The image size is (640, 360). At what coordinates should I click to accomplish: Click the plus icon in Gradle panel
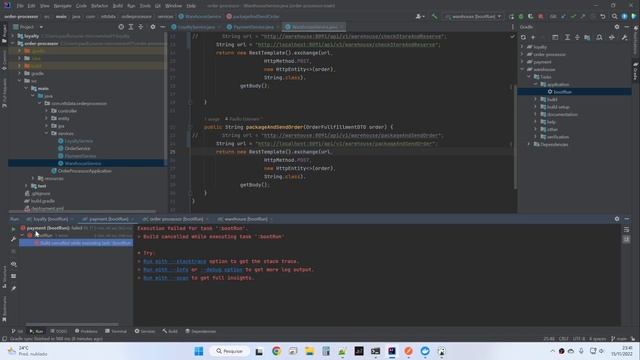point(533,37)
